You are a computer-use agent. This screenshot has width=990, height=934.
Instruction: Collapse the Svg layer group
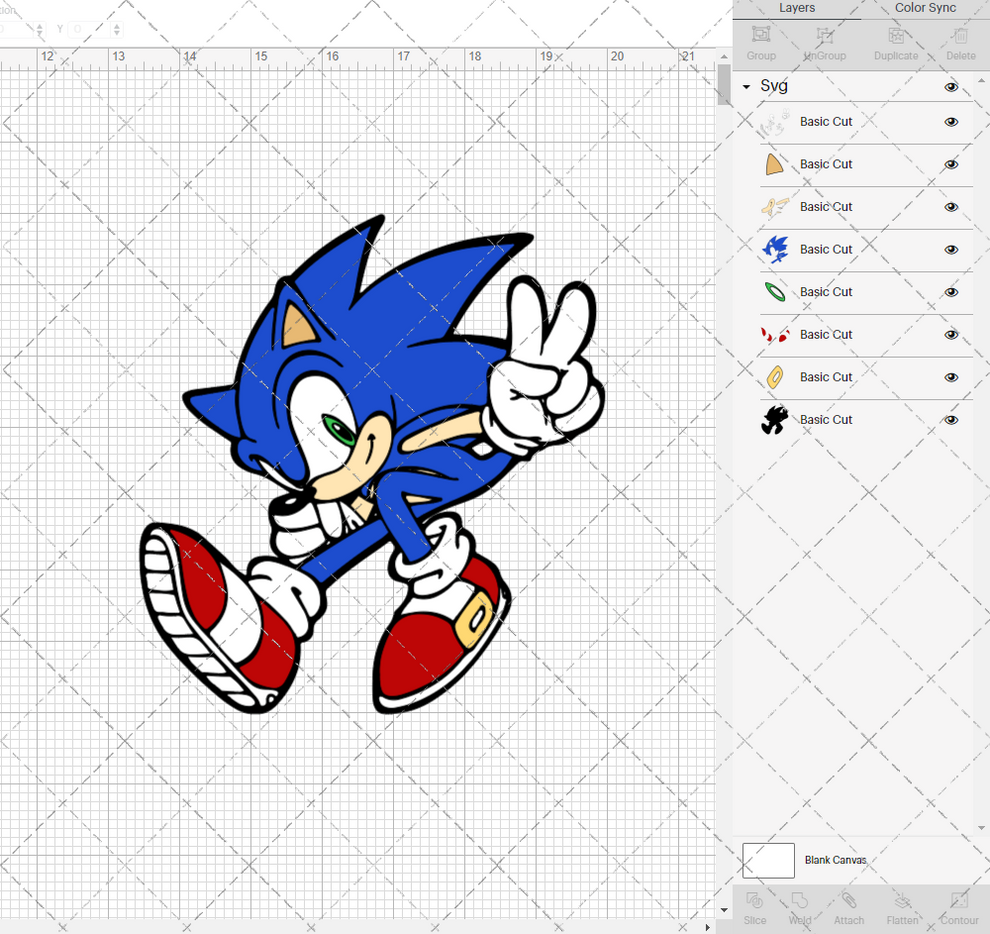[x=746, y=86]
